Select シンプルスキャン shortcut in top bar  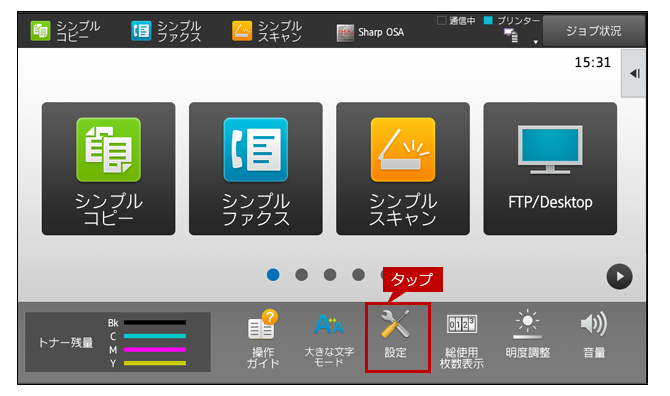(x=267, y=31)
